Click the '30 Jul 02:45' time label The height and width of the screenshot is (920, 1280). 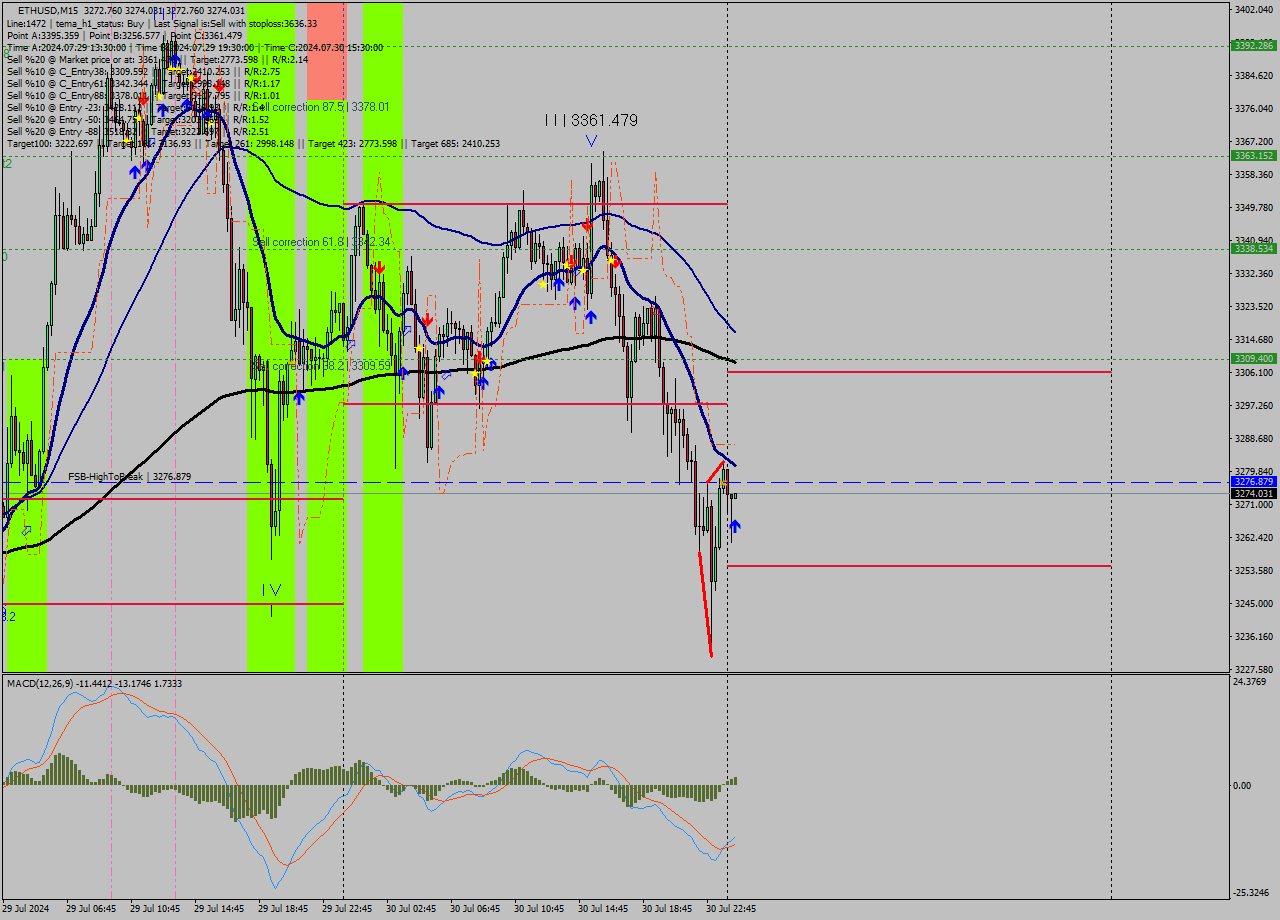coord(411,909)
